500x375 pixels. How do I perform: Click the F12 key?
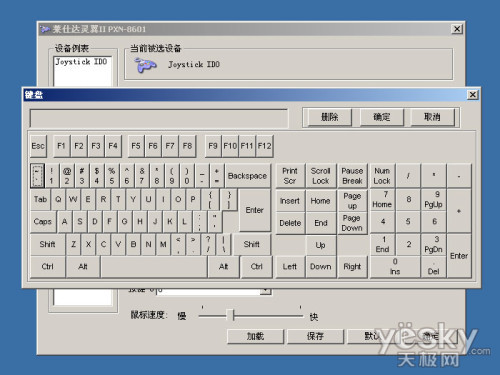(264, 146)
